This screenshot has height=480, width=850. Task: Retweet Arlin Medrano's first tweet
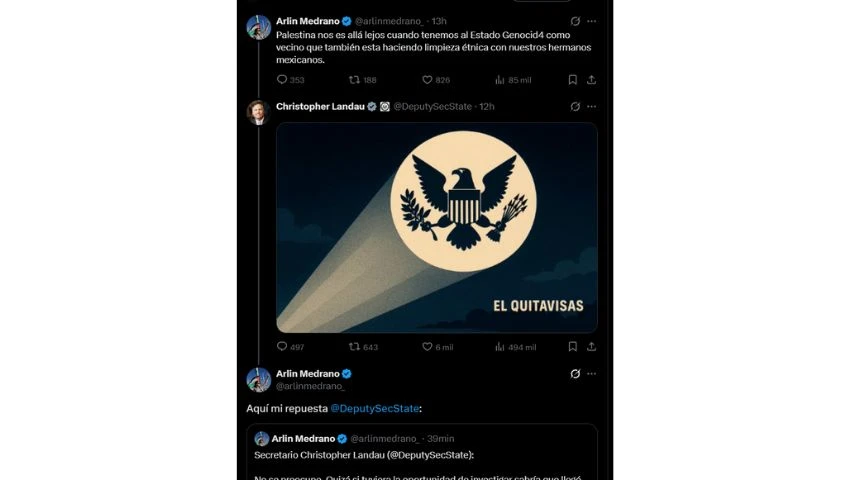(x=354, y=80)
